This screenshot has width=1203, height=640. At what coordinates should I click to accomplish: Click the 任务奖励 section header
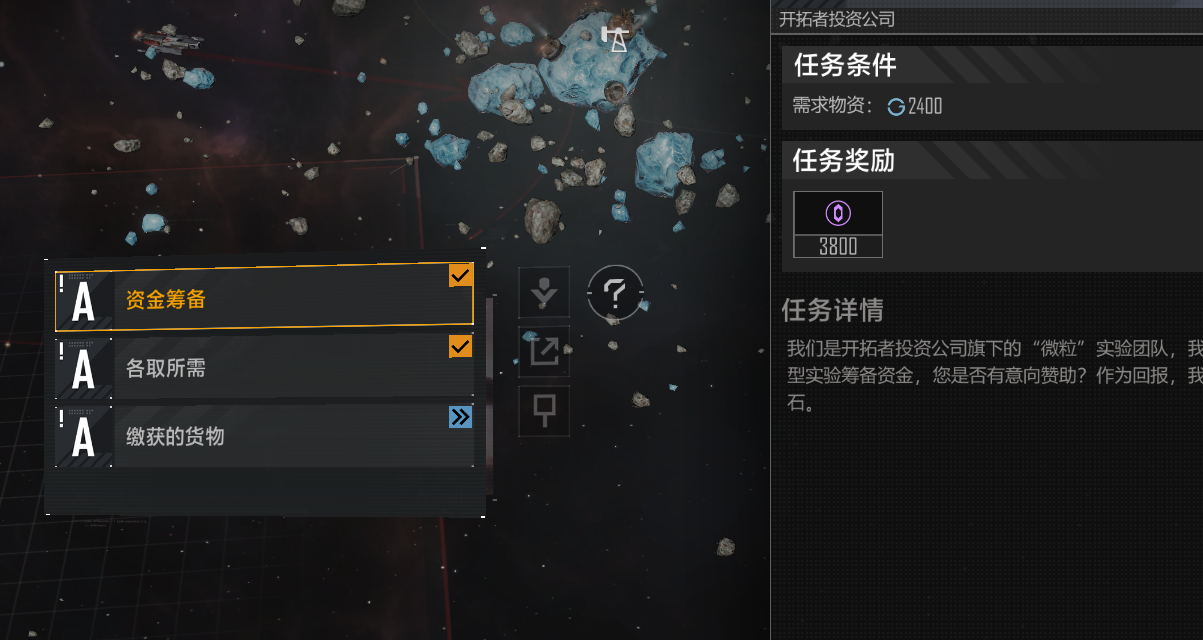click(843, 160)
